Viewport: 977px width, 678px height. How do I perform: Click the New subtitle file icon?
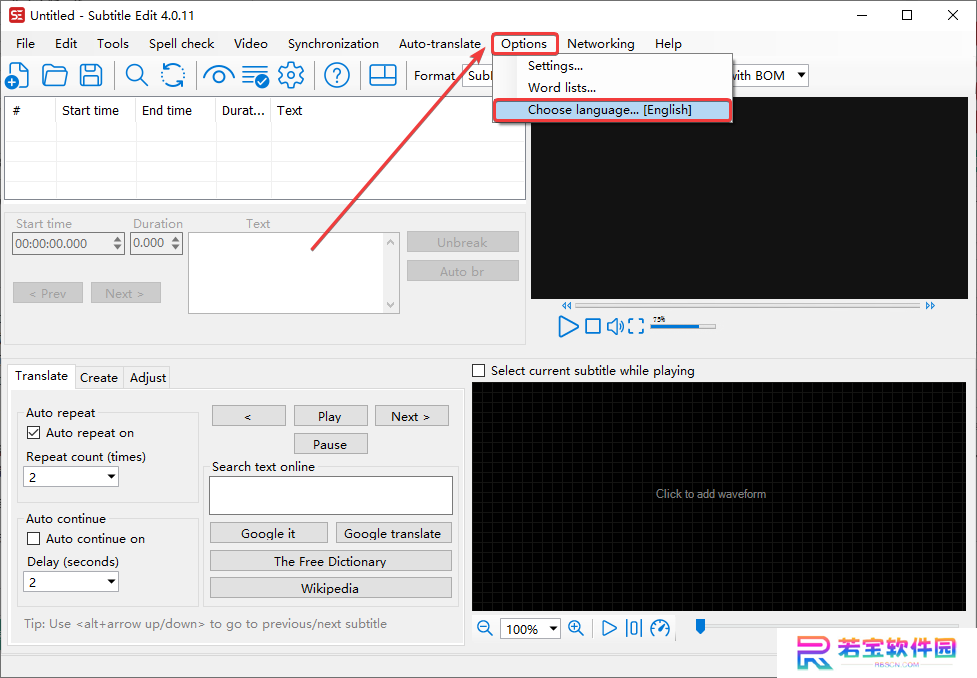(17, 75)
